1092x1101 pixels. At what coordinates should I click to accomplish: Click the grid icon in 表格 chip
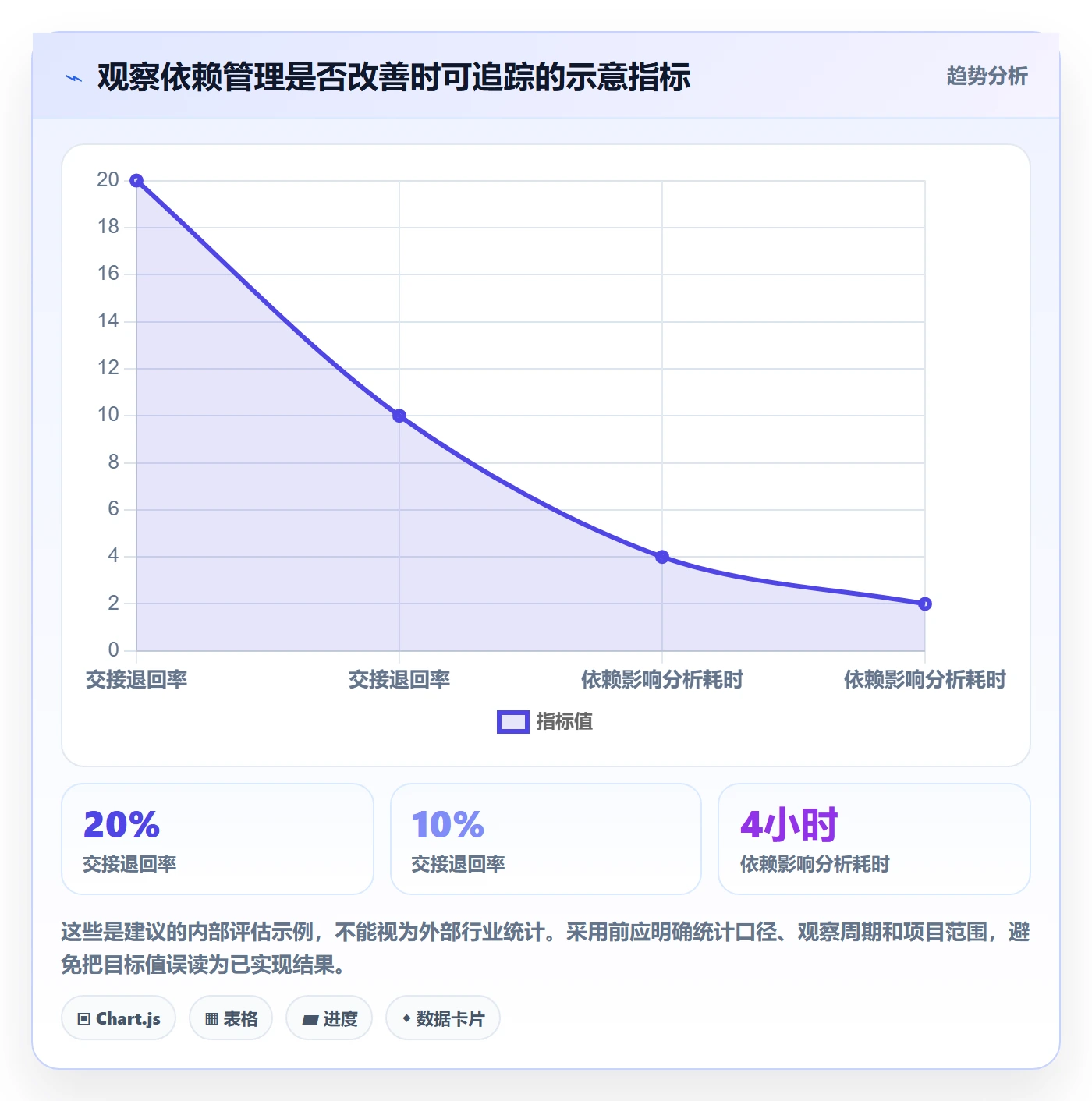coord(211,1019)
